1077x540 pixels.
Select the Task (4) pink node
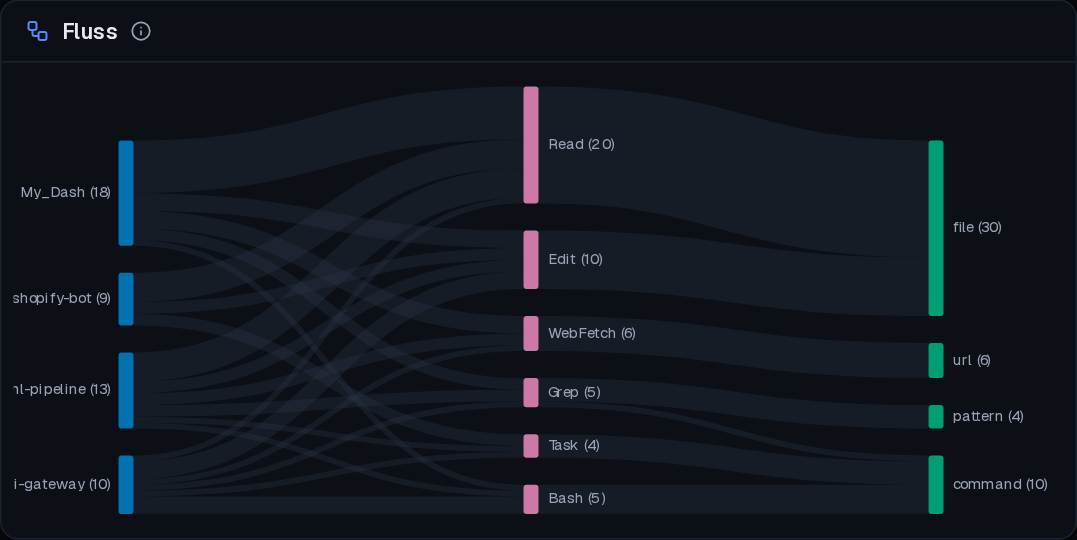pyautogui.click(x=531, y=446)
